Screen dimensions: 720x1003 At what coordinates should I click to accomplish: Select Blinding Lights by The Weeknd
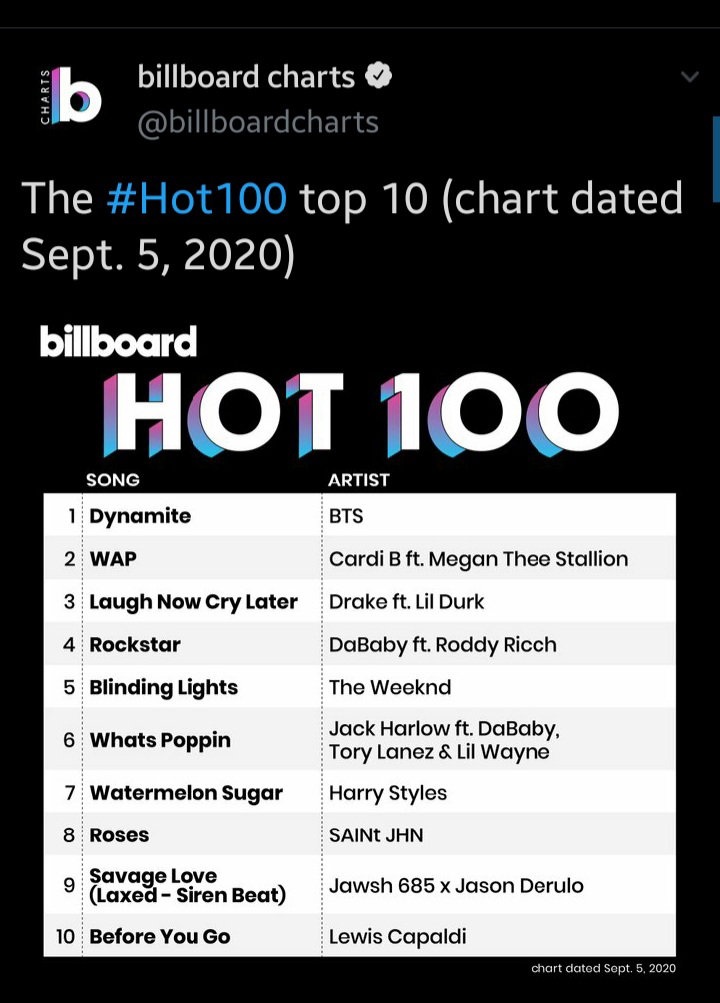pyautogui.click(x=359, y=686)
